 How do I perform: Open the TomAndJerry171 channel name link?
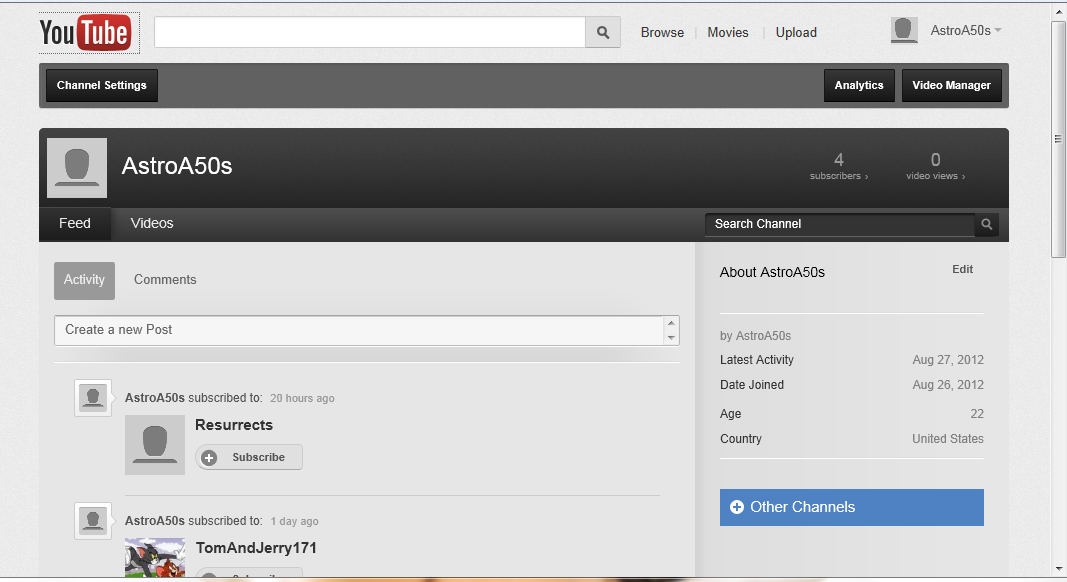point(256,548)
